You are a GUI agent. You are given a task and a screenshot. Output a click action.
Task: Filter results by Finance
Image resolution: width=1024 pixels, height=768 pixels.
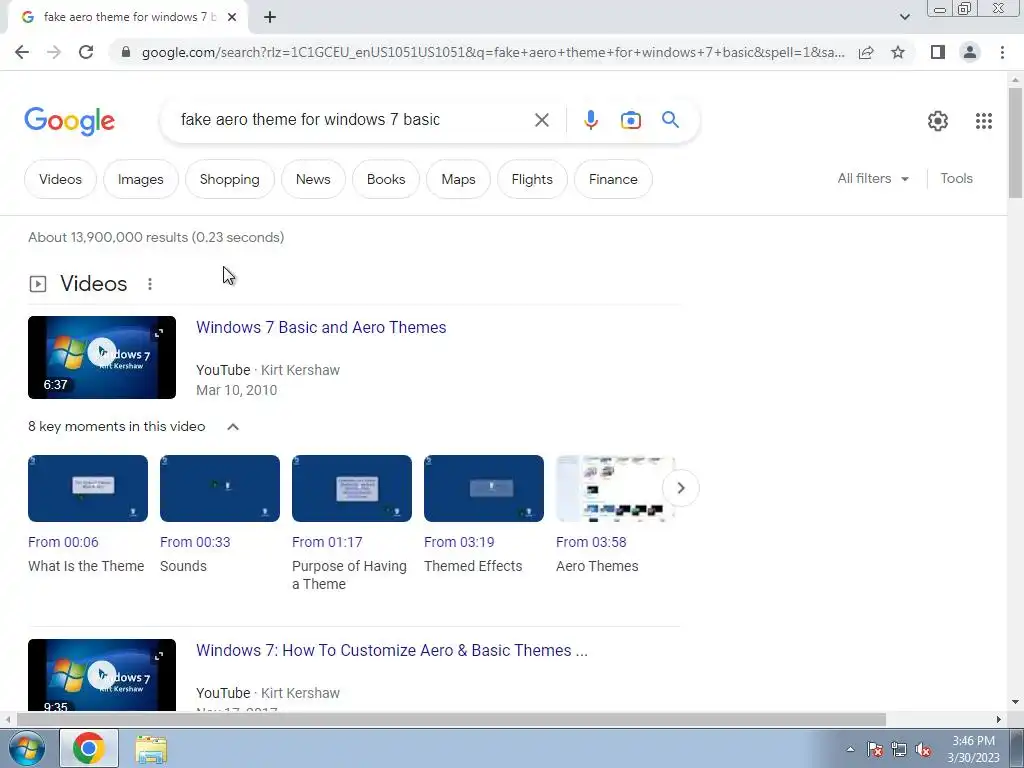[x=613, y=179]
